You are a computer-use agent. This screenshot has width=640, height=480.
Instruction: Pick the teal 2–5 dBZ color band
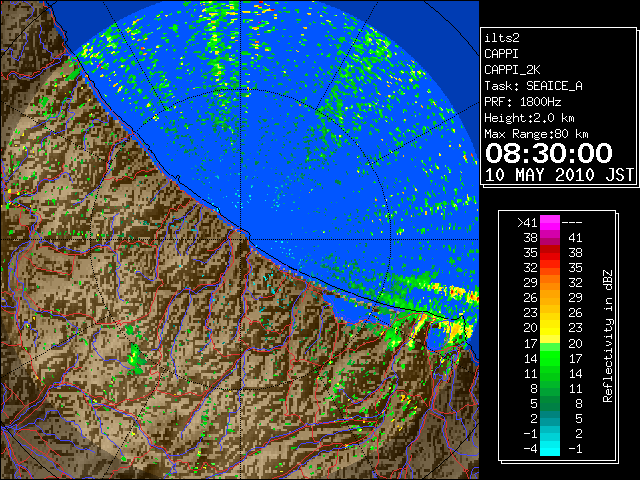550,419
